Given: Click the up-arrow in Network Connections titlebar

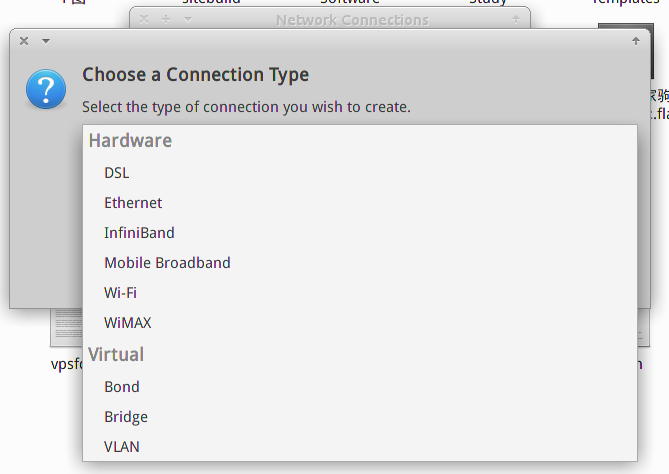Looking at the screenshot, I should 516,19.
